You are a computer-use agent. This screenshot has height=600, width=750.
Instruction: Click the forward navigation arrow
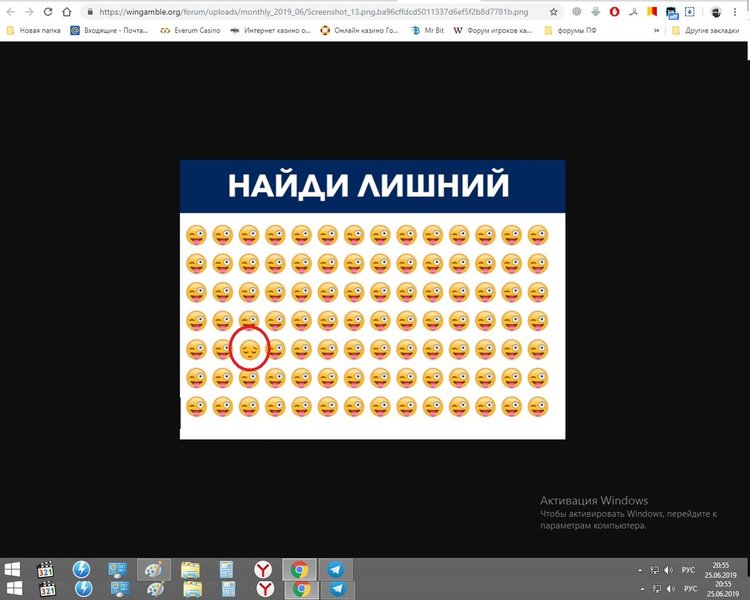click(x=27, y=12)
